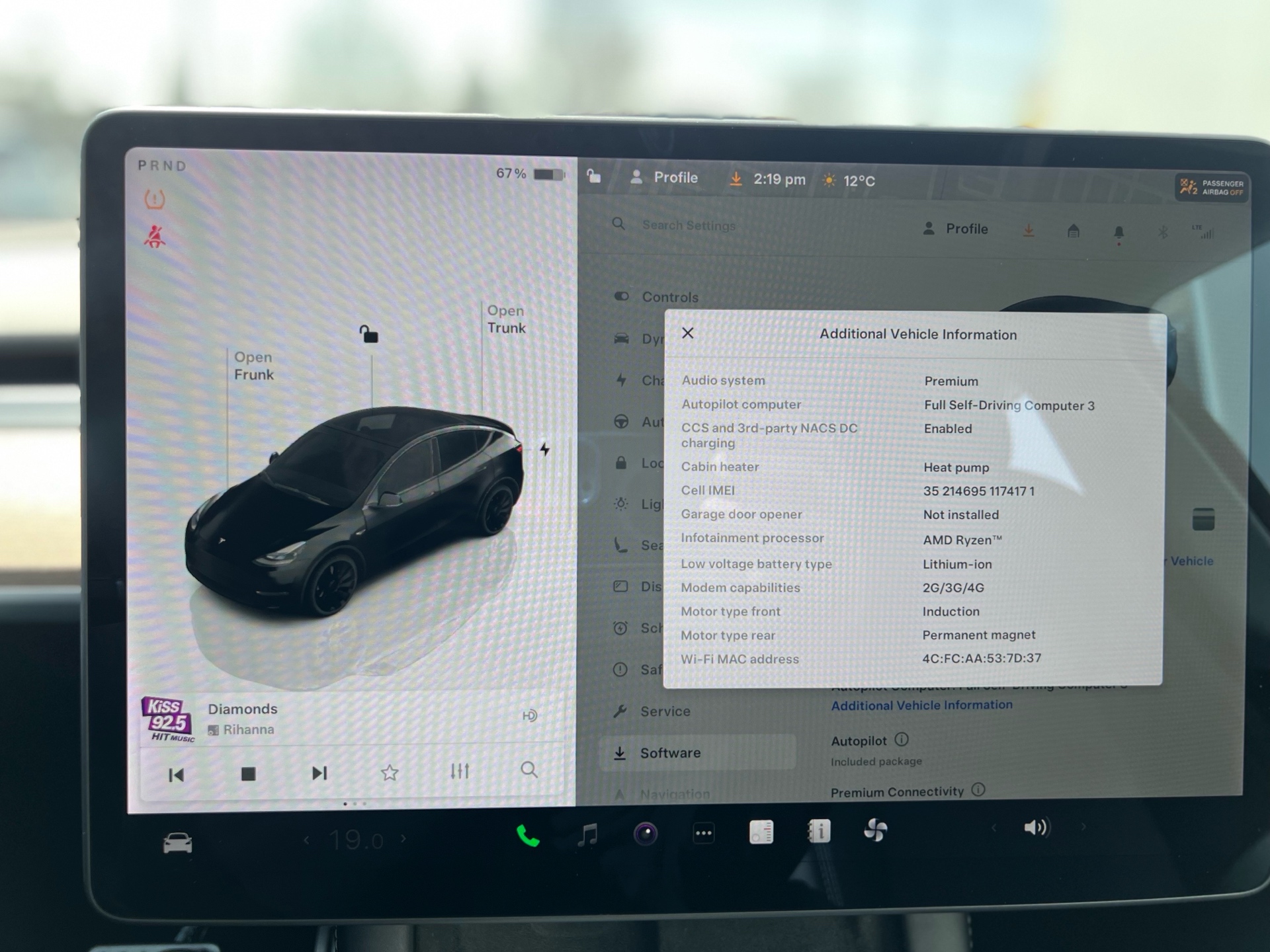Viewport: 1270px width, 952px height.
Task: Increase temperature with right chevron
Action: pos(403,839)
